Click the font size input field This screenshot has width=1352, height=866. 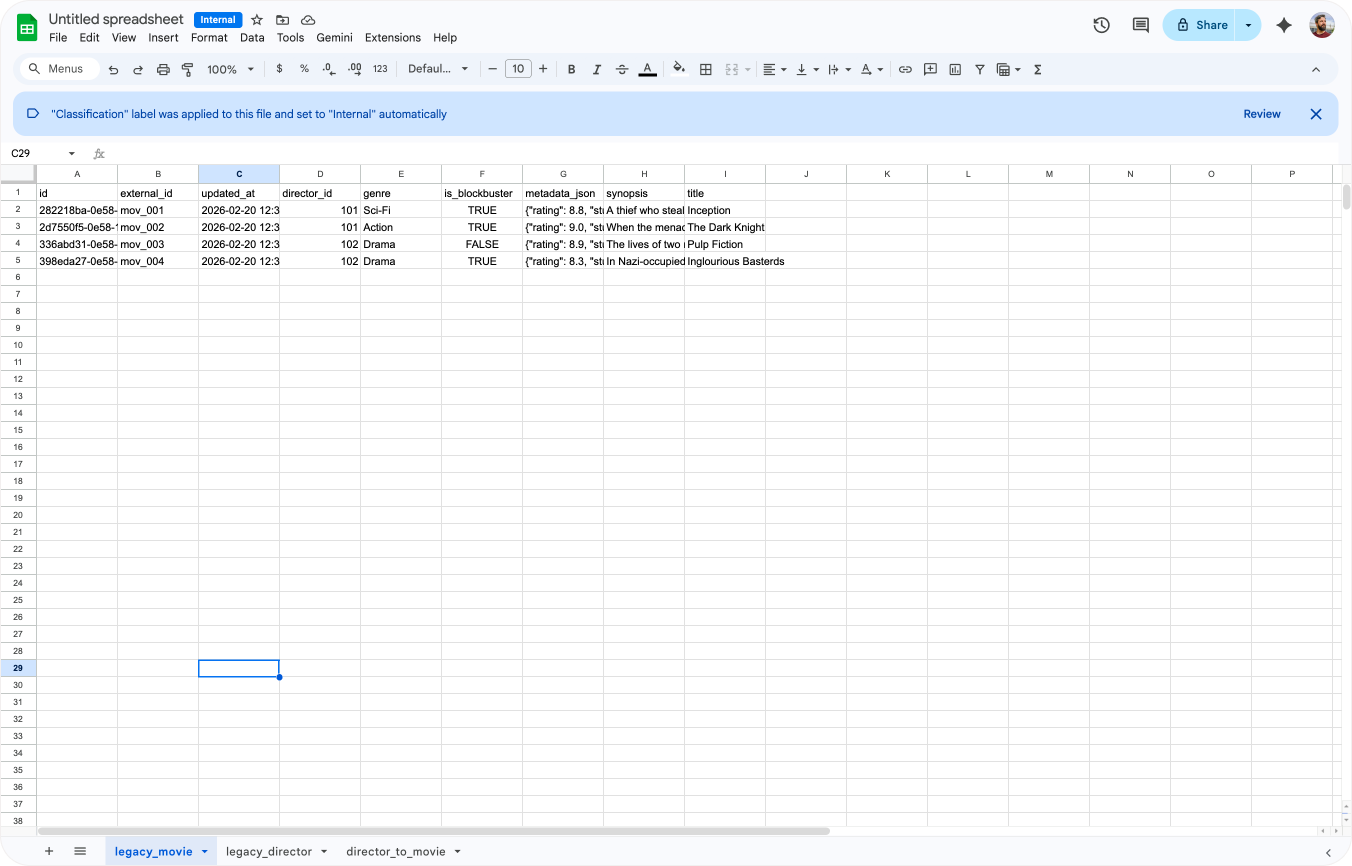click(x=518, y=69)
